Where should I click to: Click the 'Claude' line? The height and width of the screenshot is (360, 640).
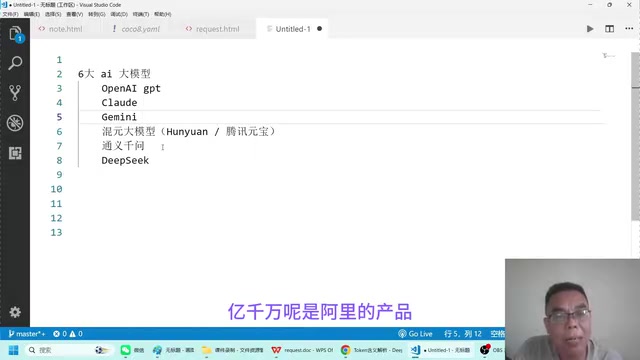(x=119, y=103)
